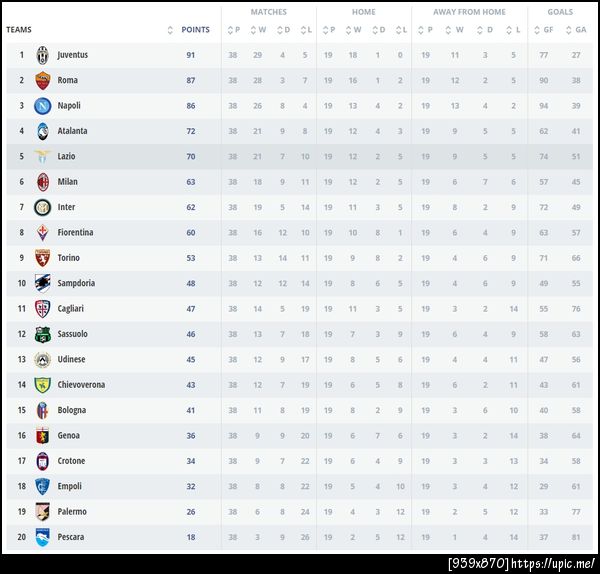Select the Palermo table row name
The width and height of the screenshot is (600, 574).
coord(72,512)
